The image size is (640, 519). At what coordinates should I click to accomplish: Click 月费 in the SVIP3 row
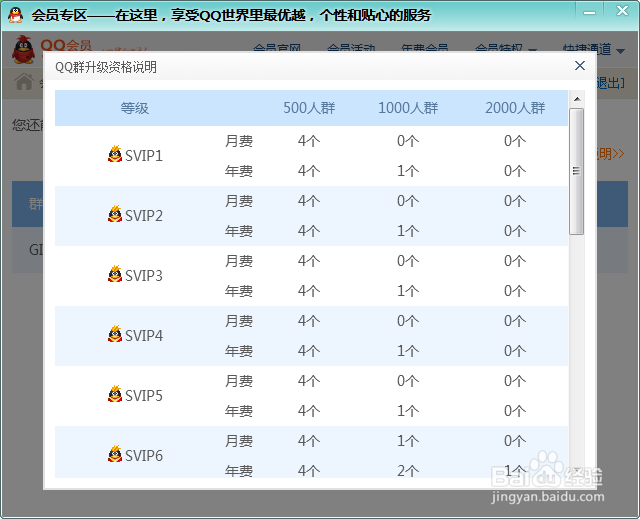pyautogui.click(x=239, y=261)
